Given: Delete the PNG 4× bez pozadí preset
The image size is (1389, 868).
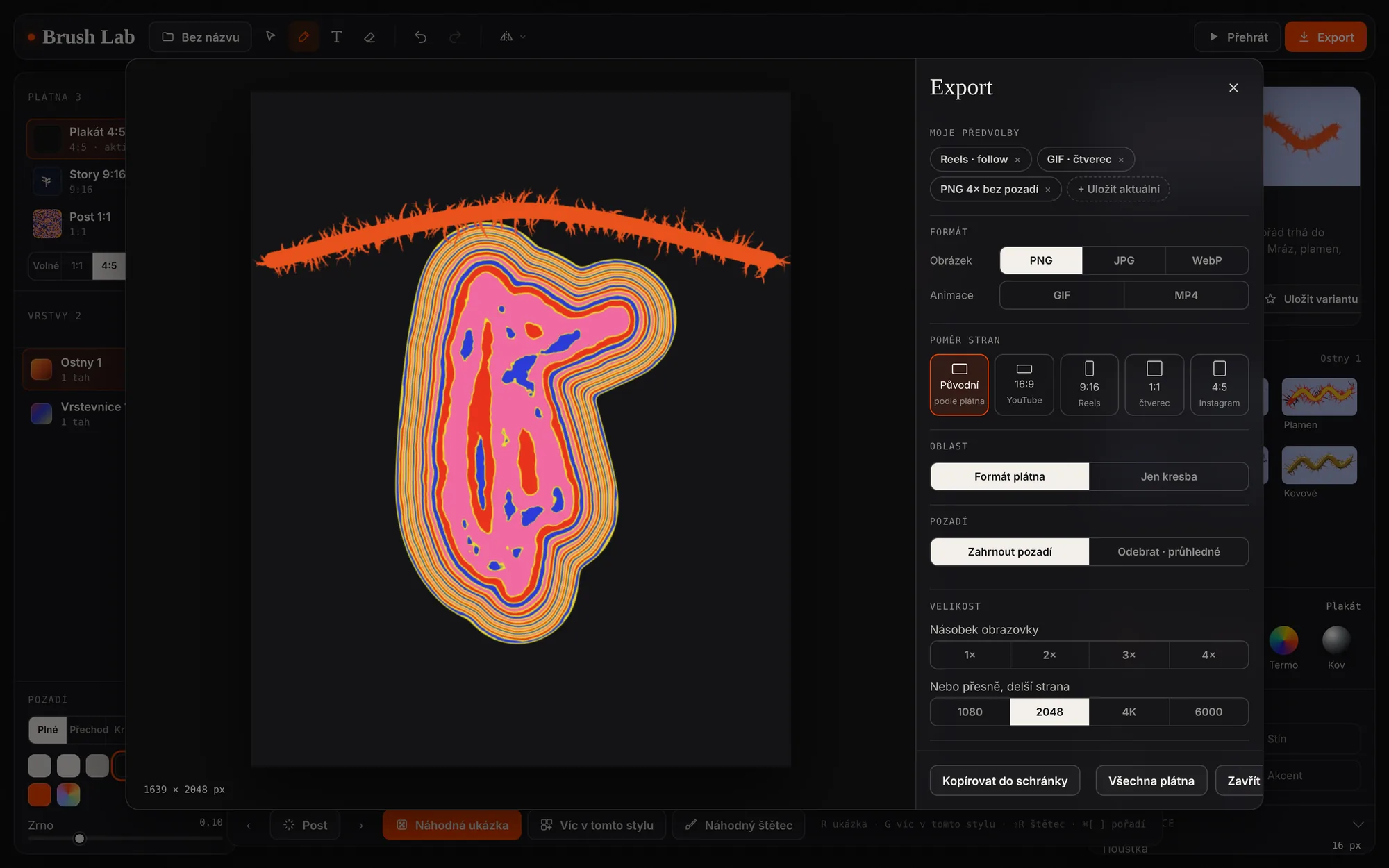Looking at the screenshot, I should [1048, 190].
